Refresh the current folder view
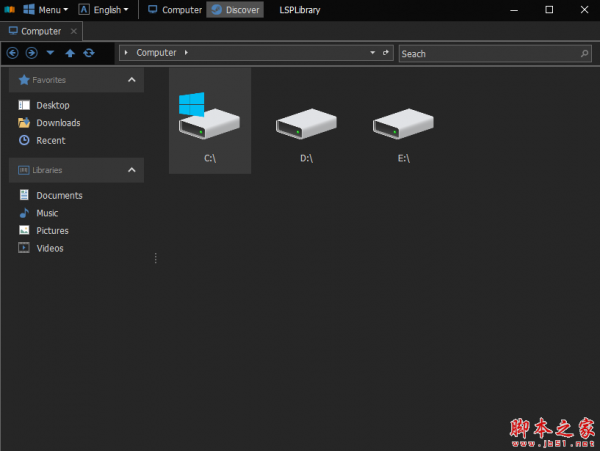Screen dimensions: 600x451 (x=89, y=53)
